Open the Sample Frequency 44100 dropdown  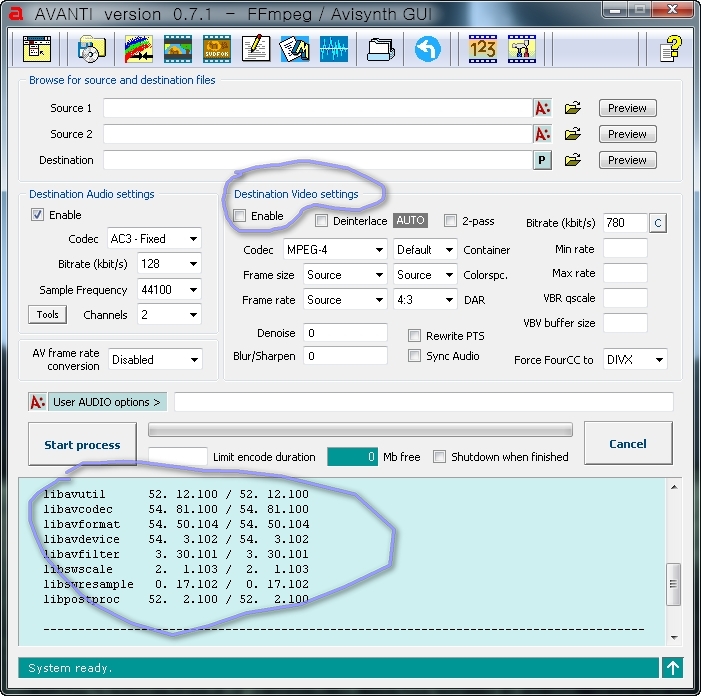pyautogui.click(x=169, y=290)
